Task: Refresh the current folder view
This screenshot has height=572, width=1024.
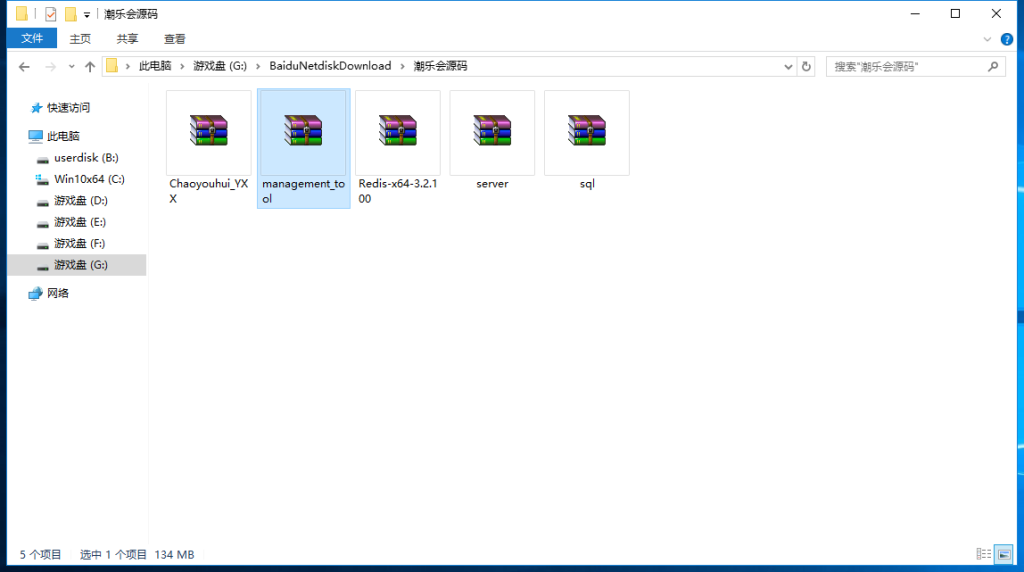Action: (x=806, y=67)
